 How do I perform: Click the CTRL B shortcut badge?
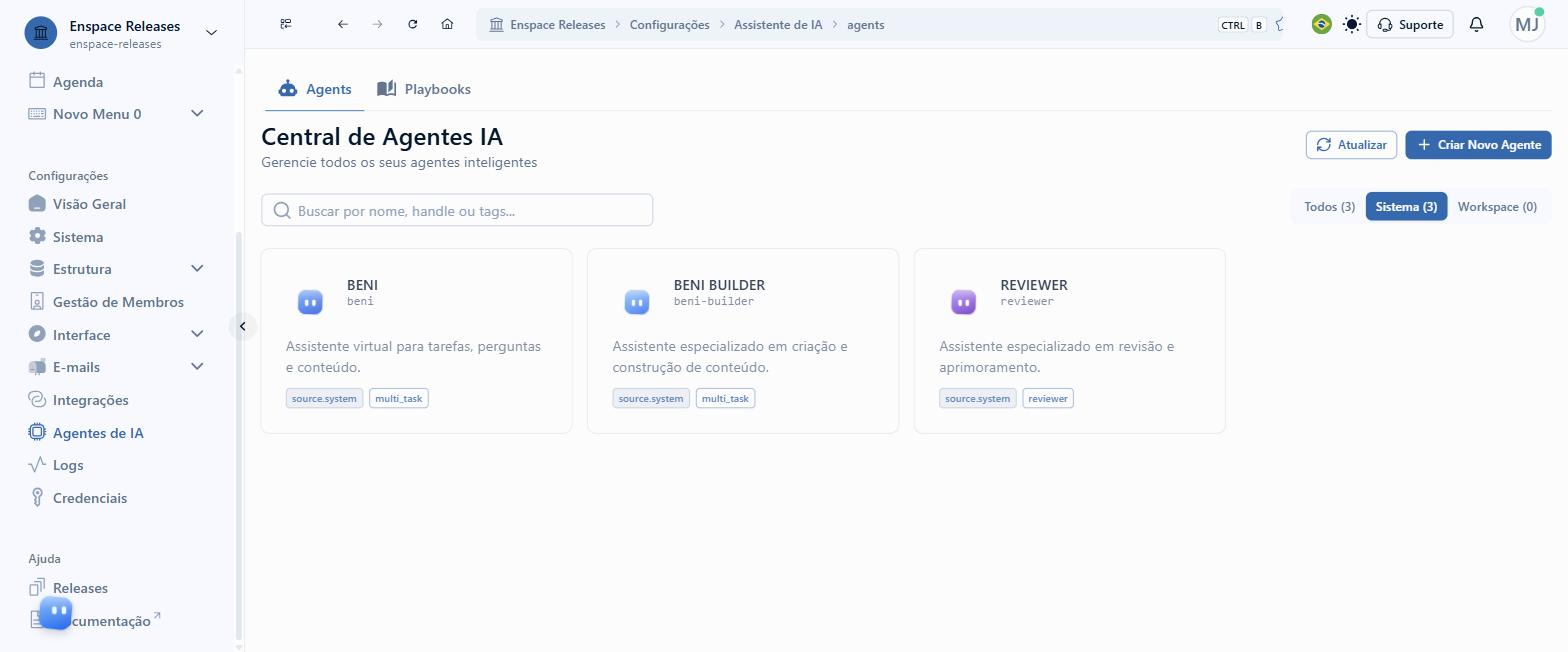tap(1243, 25)
